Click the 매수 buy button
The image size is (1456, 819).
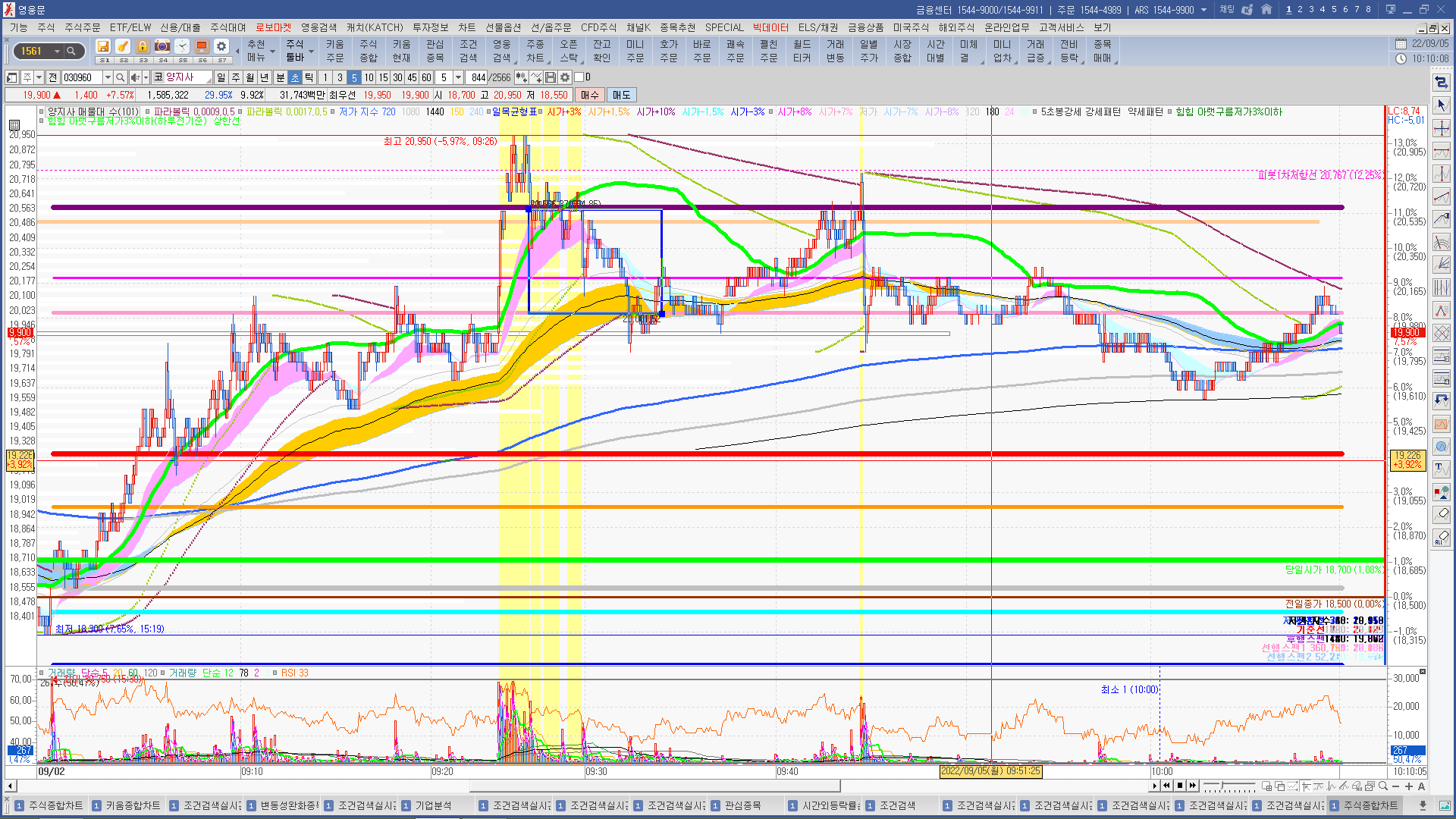coord(589,95)
